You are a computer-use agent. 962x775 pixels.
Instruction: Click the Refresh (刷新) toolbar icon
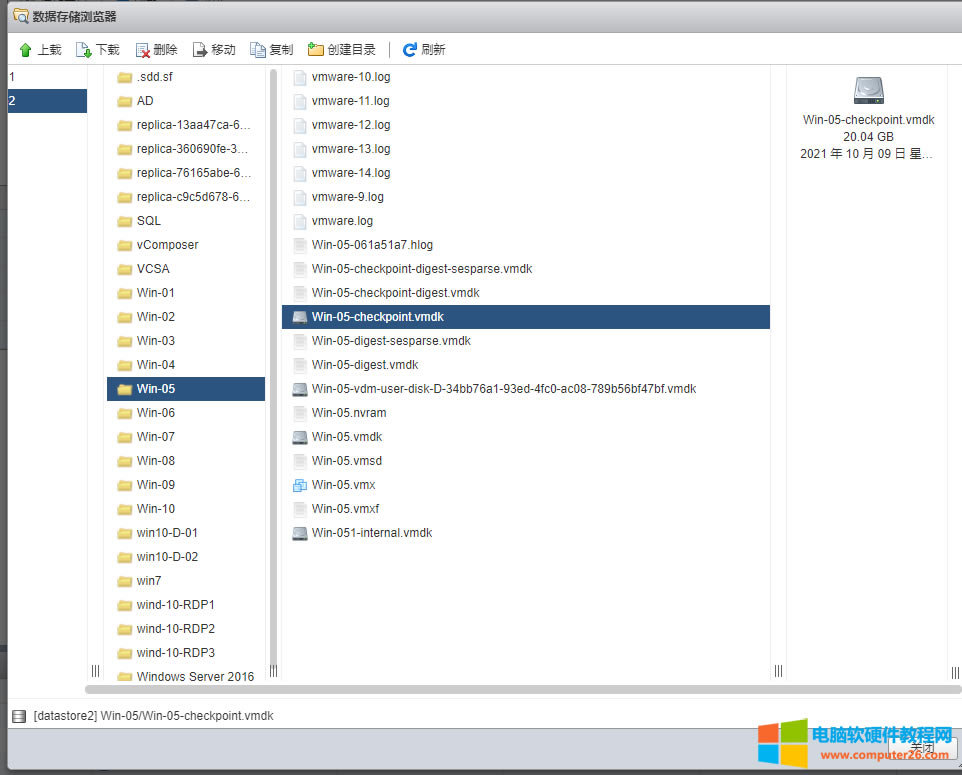[410, 50]
